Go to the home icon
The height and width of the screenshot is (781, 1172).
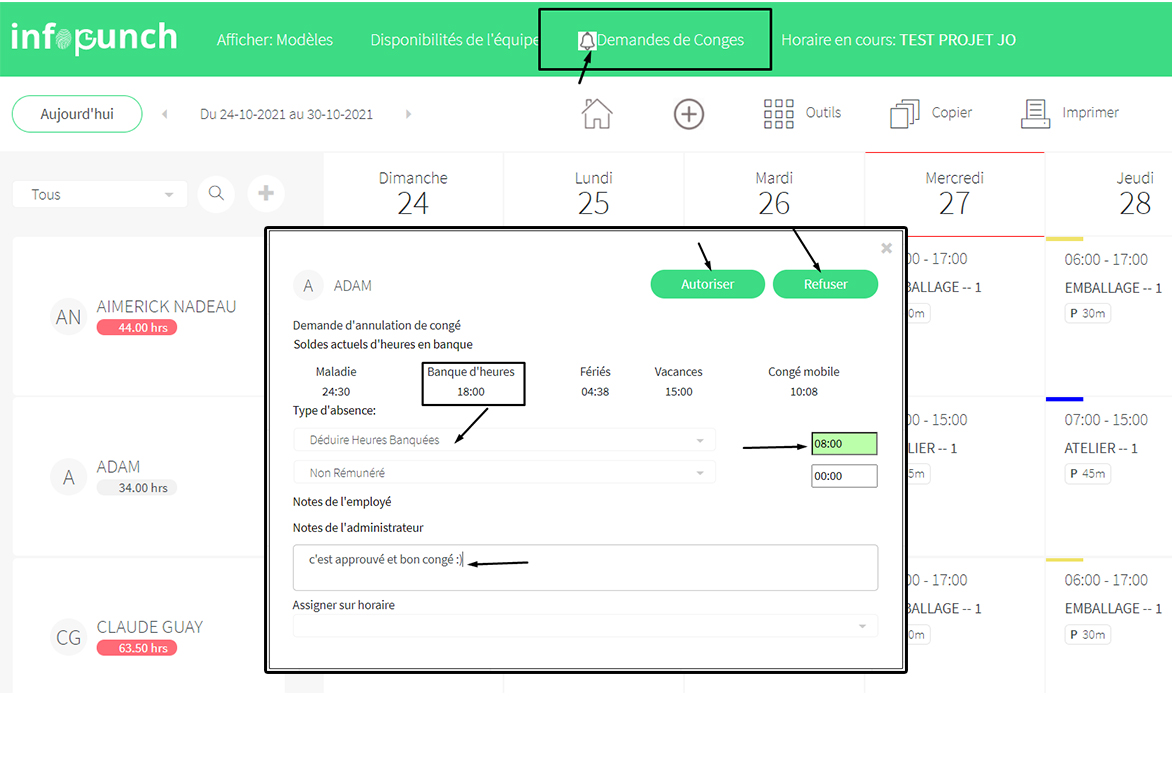tap(596, 114)
